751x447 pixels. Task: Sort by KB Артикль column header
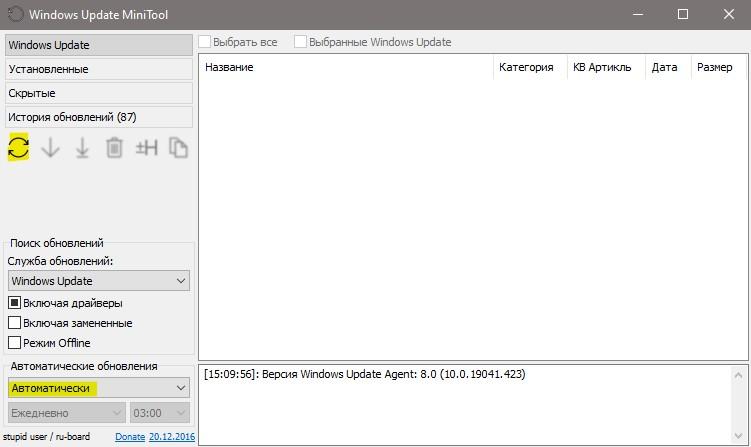(606, 67)
